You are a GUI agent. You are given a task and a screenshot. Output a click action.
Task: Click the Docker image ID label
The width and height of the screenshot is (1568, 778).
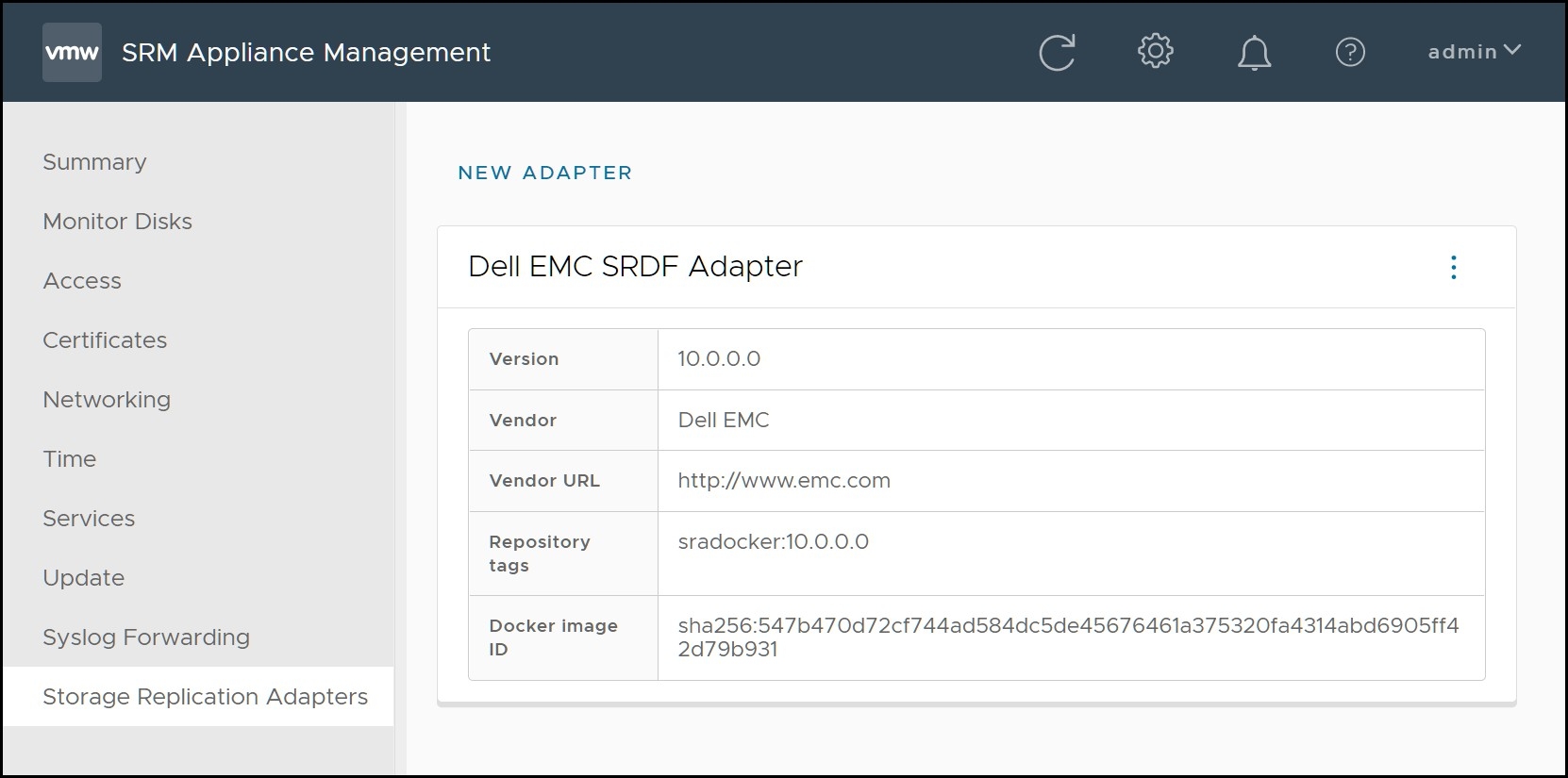click(553, 637)
